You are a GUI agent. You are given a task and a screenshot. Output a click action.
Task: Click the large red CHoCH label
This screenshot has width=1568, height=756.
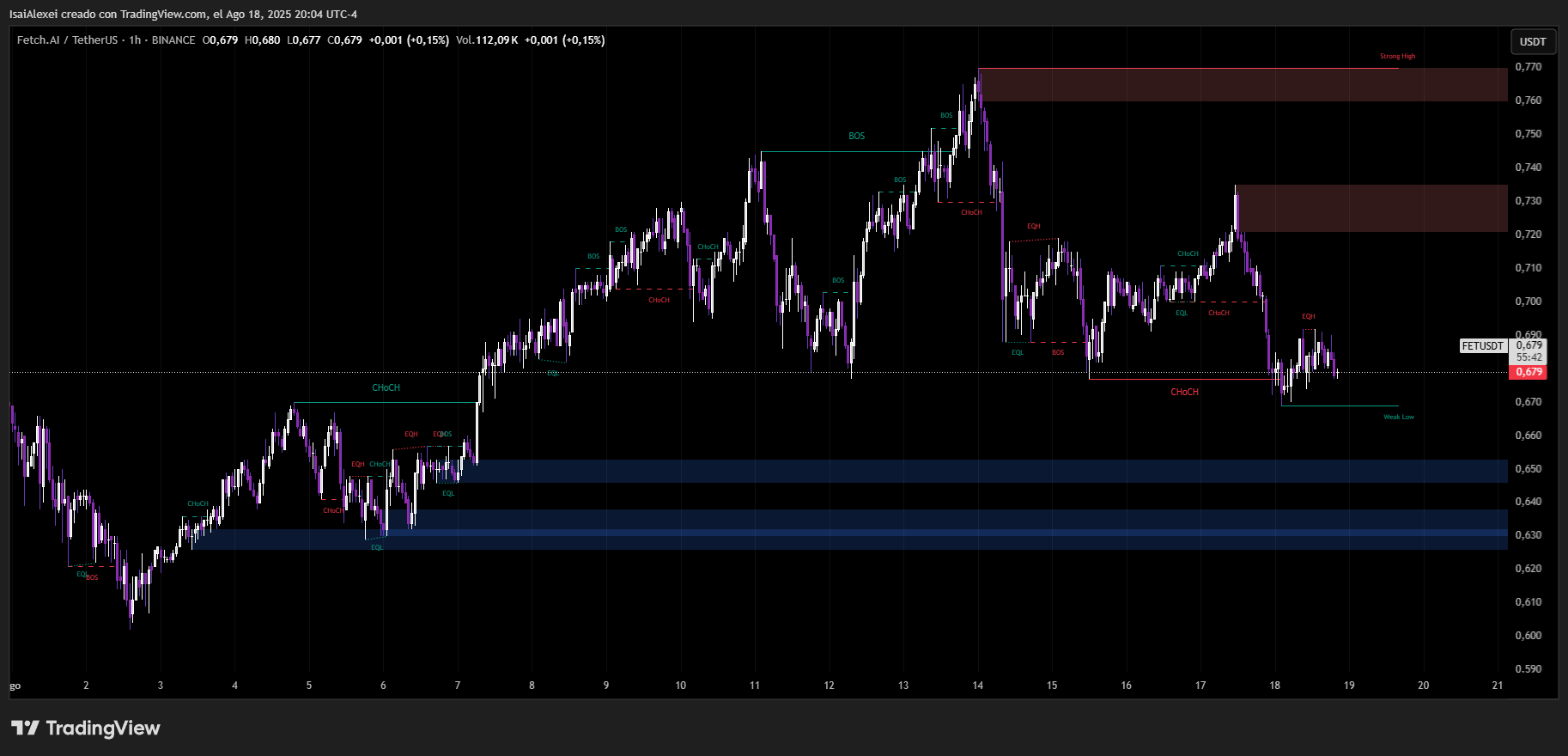coord(1184,393)
